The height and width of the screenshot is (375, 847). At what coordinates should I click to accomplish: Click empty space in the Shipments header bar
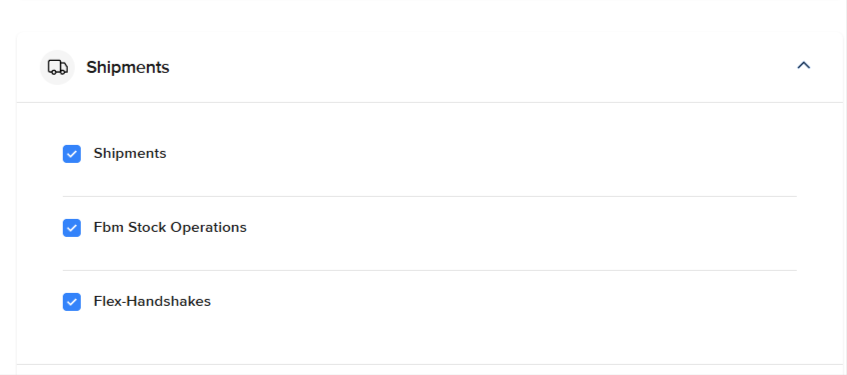(481, 68)
